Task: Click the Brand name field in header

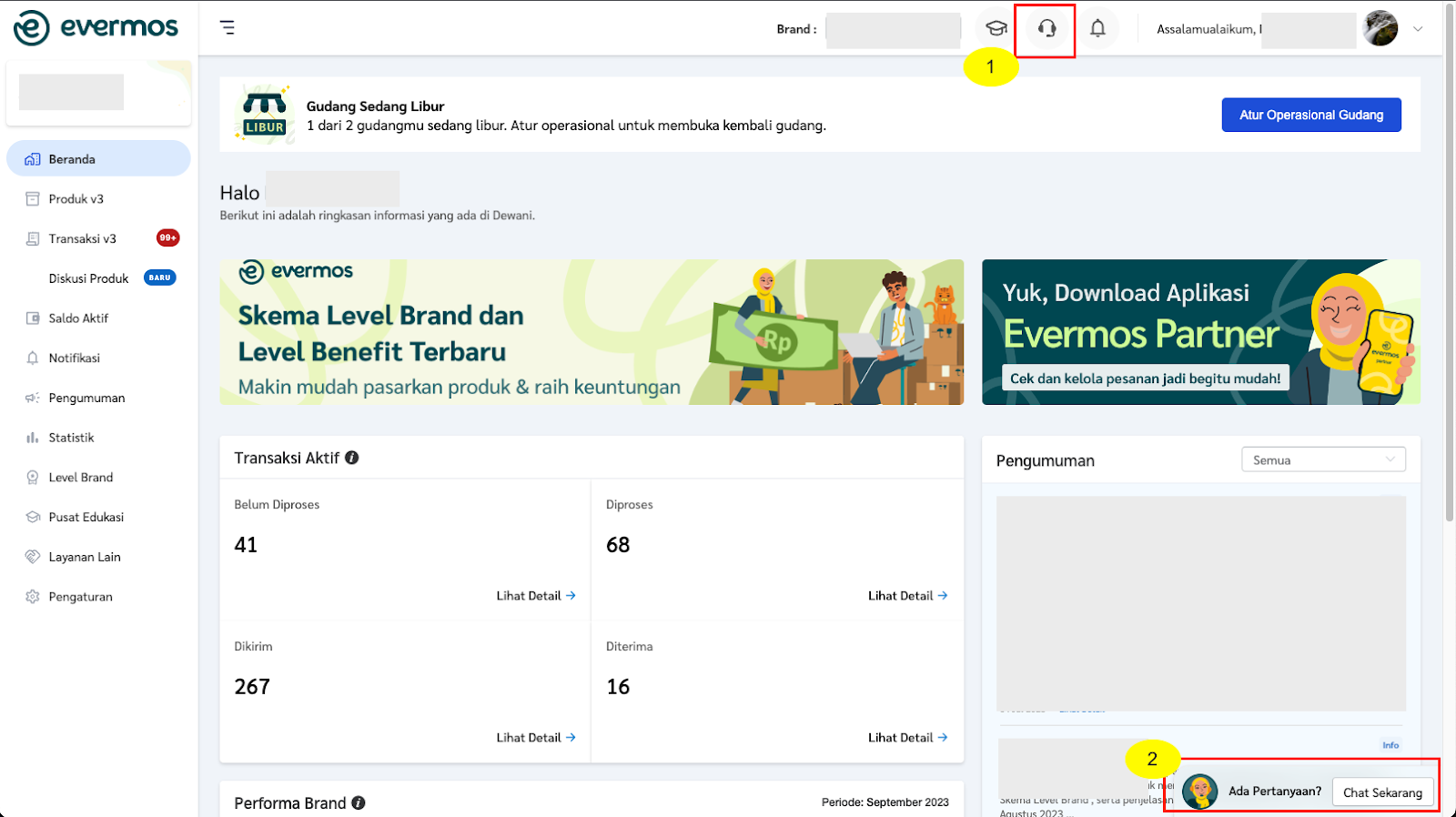Action: pos(893,30)
